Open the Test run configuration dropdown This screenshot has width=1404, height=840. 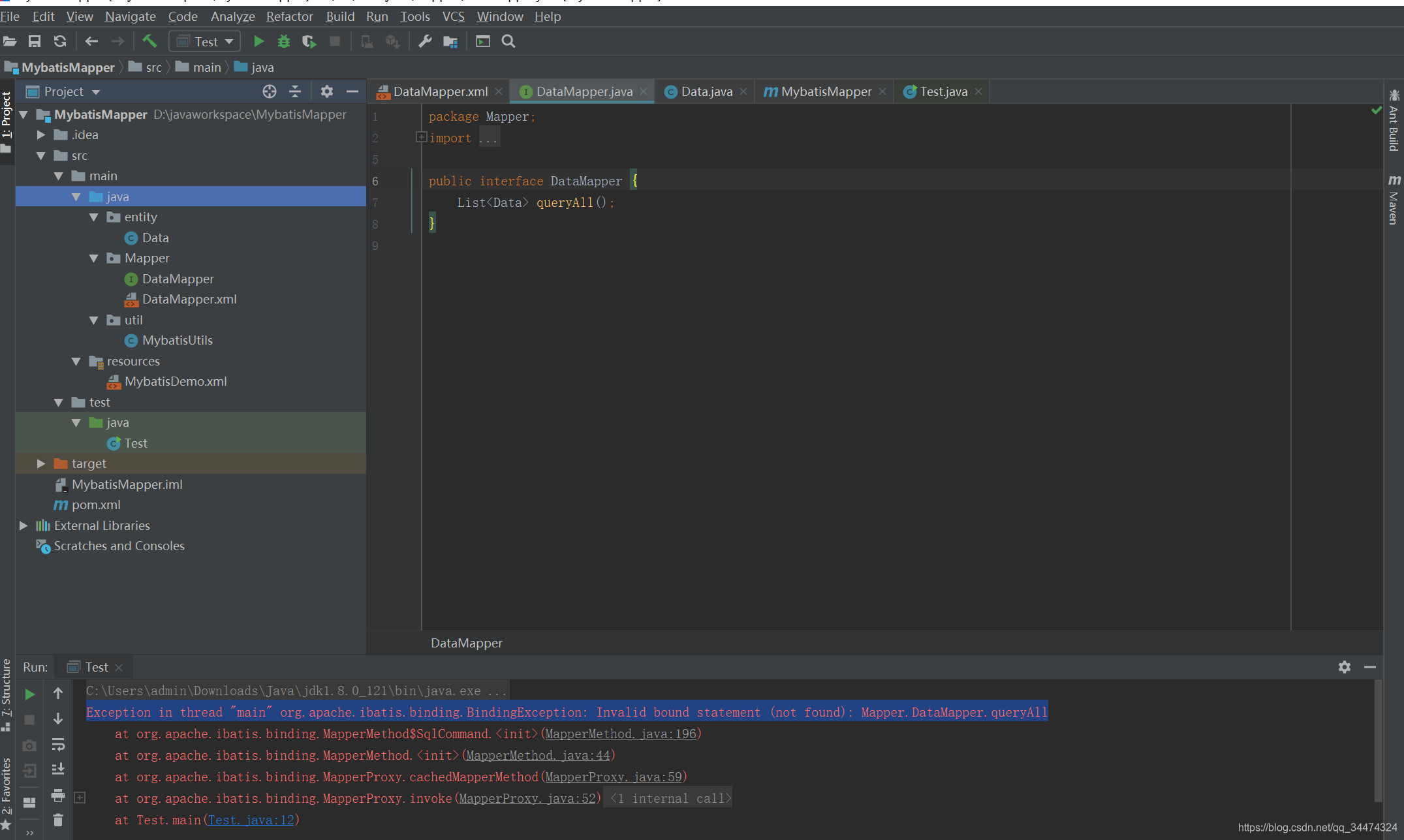(205, 42)
